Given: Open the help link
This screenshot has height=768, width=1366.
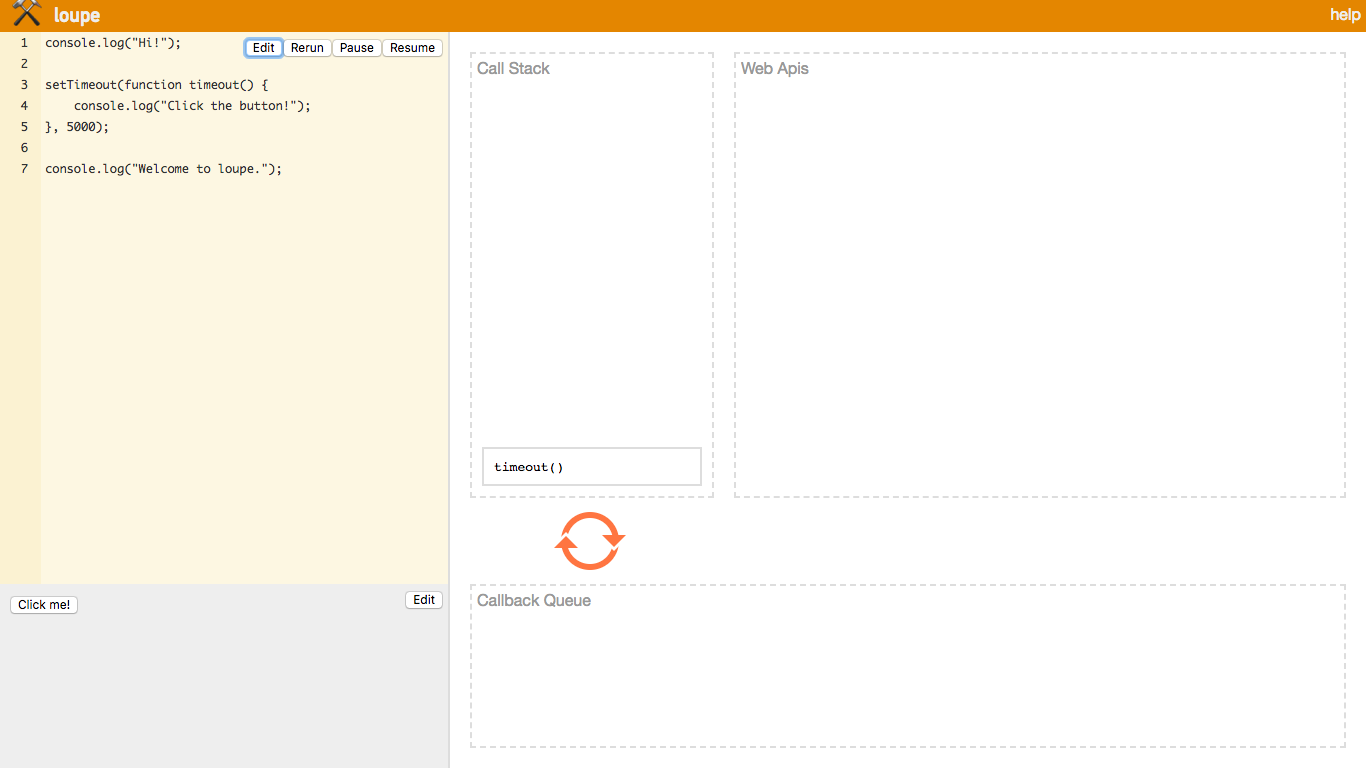Looking at the screenshot, I should (1345, 14).
